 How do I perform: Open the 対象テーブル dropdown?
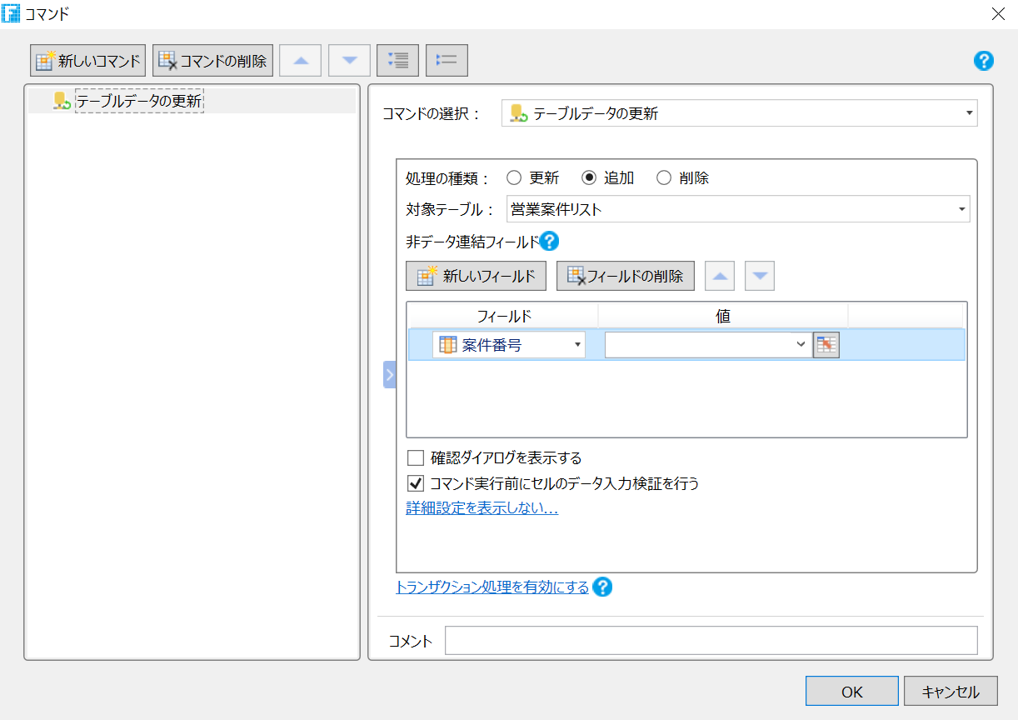pyautogui.click(x=962, y=209)
